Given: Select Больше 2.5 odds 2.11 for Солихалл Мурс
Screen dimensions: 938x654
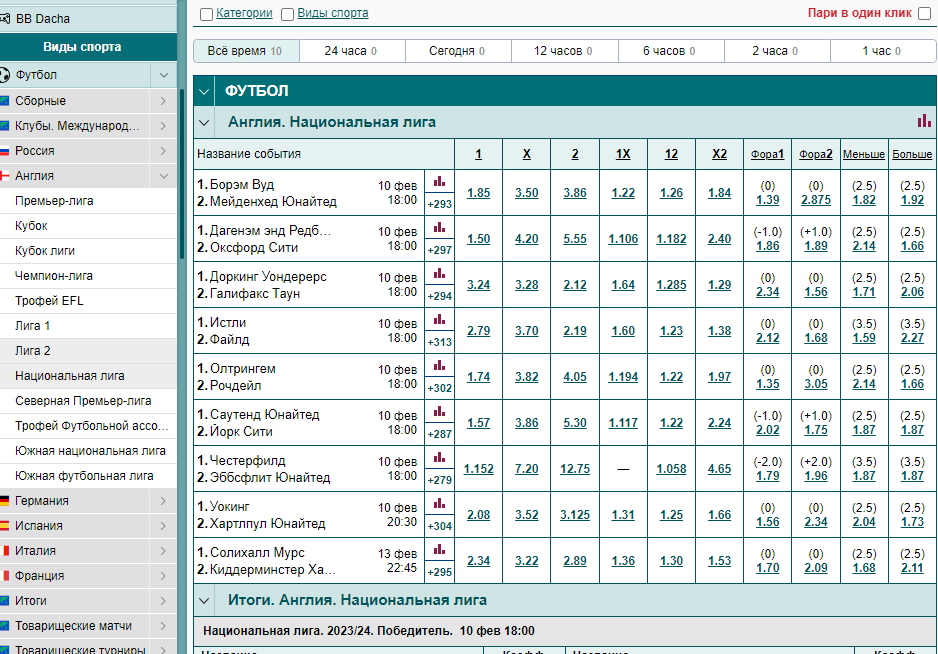Looking at the screenshot, I should click(x=912, y=568).
